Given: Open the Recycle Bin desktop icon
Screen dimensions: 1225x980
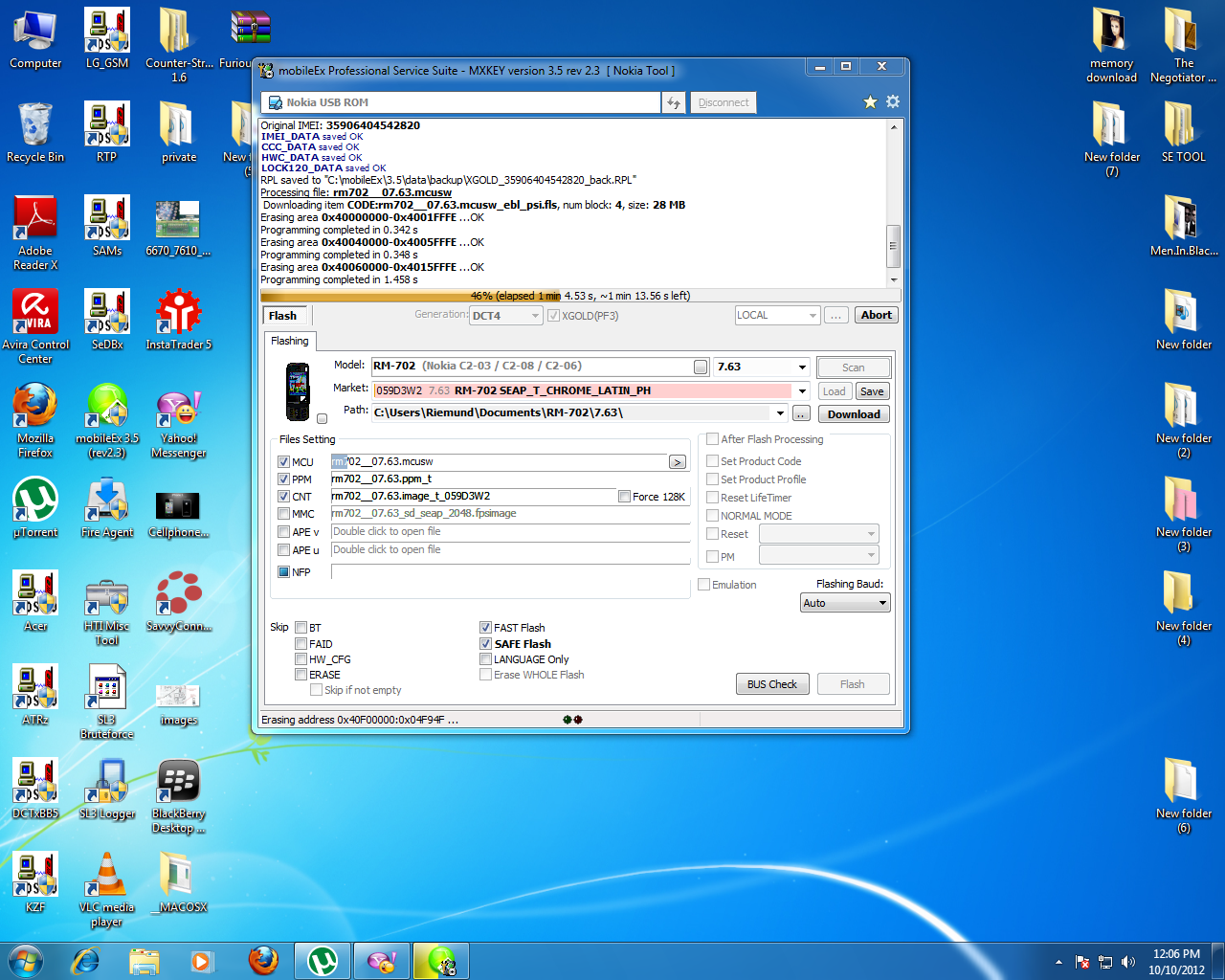Looking at the screenshot, I should (x=35, y=133).
